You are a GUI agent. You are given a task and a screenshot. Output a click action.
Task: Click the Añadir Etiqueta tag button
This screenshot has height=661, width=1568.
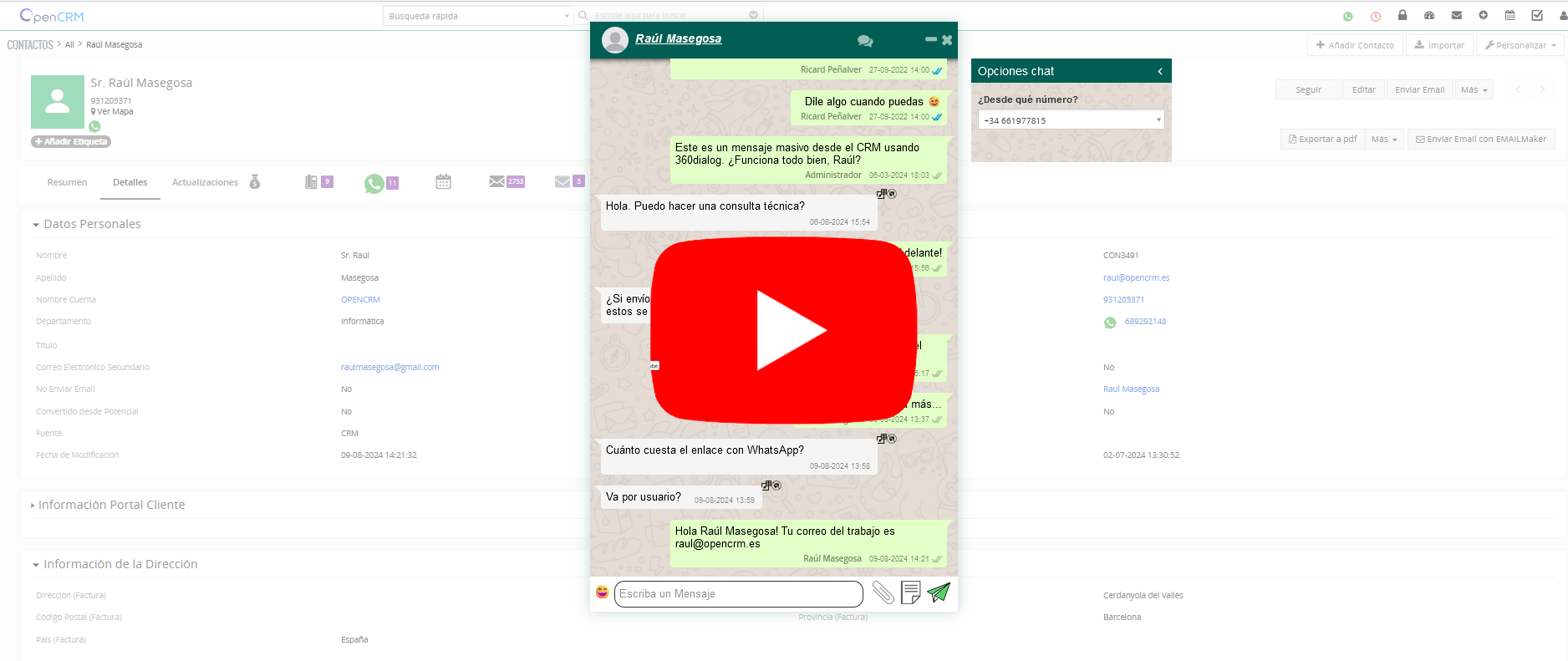pyautogui.click(x=71, y=142)
